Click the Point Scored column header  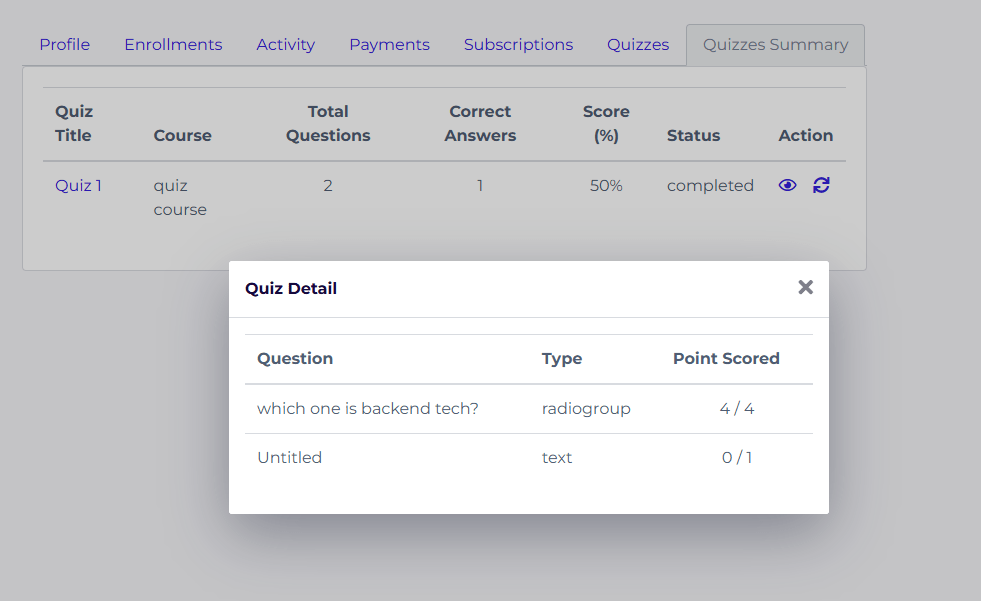(726, 358)
